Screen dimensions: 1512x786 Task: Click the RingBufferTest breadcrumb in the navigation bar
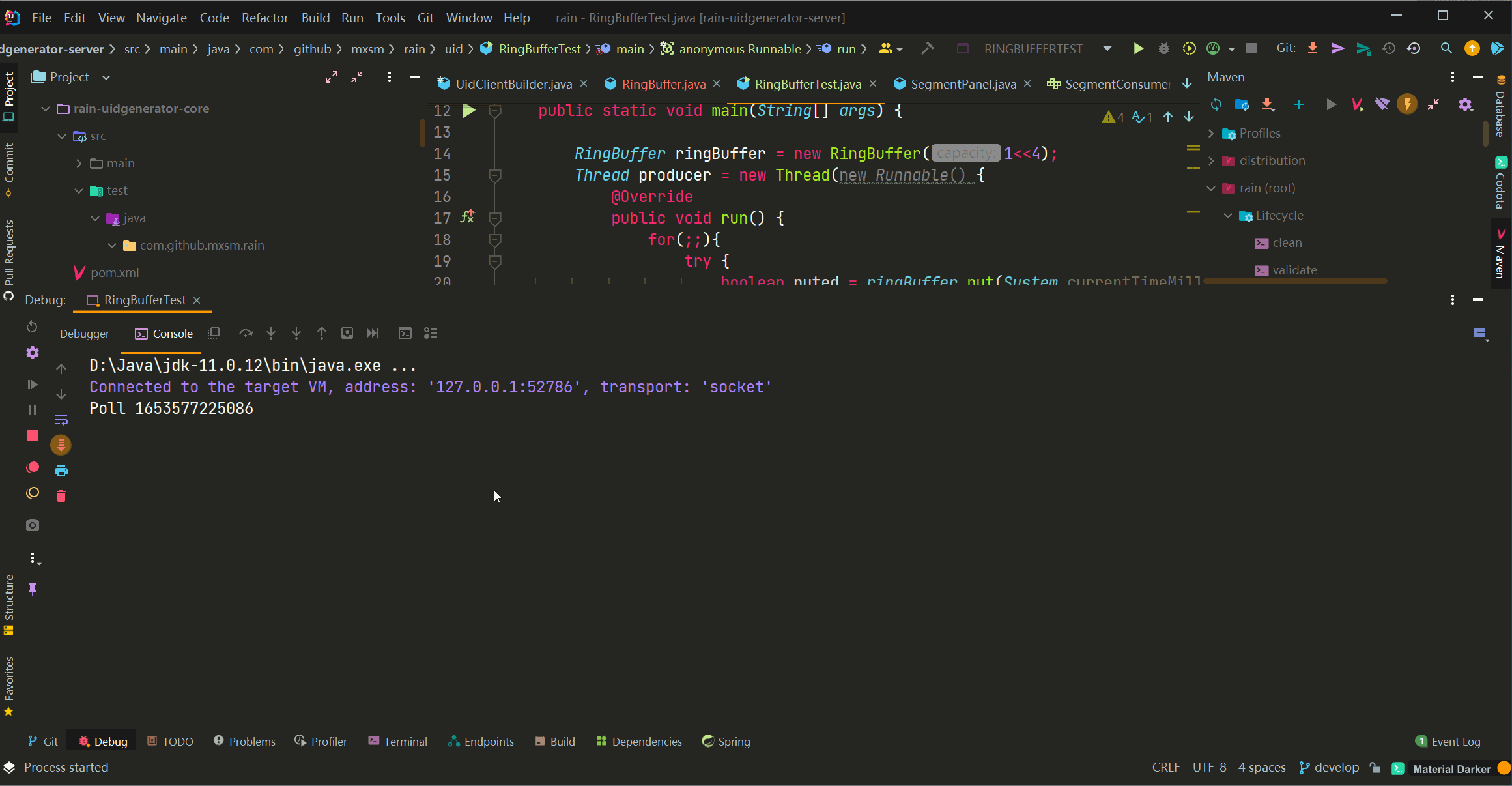(x=539, y=48)
